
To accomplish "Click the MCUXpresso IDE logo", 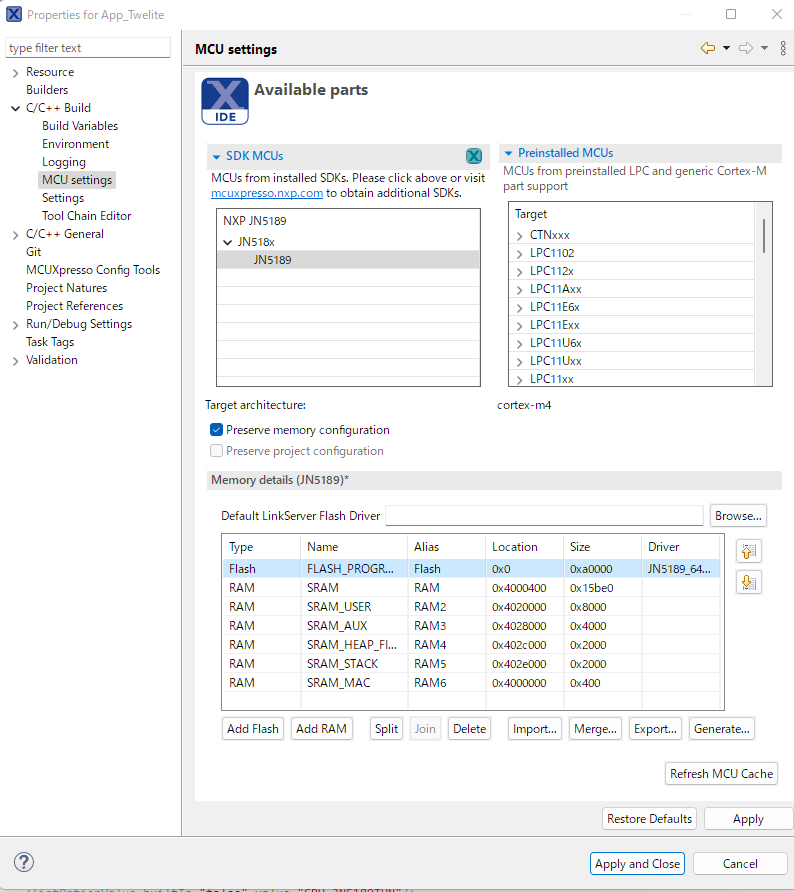I will [225, 101].
